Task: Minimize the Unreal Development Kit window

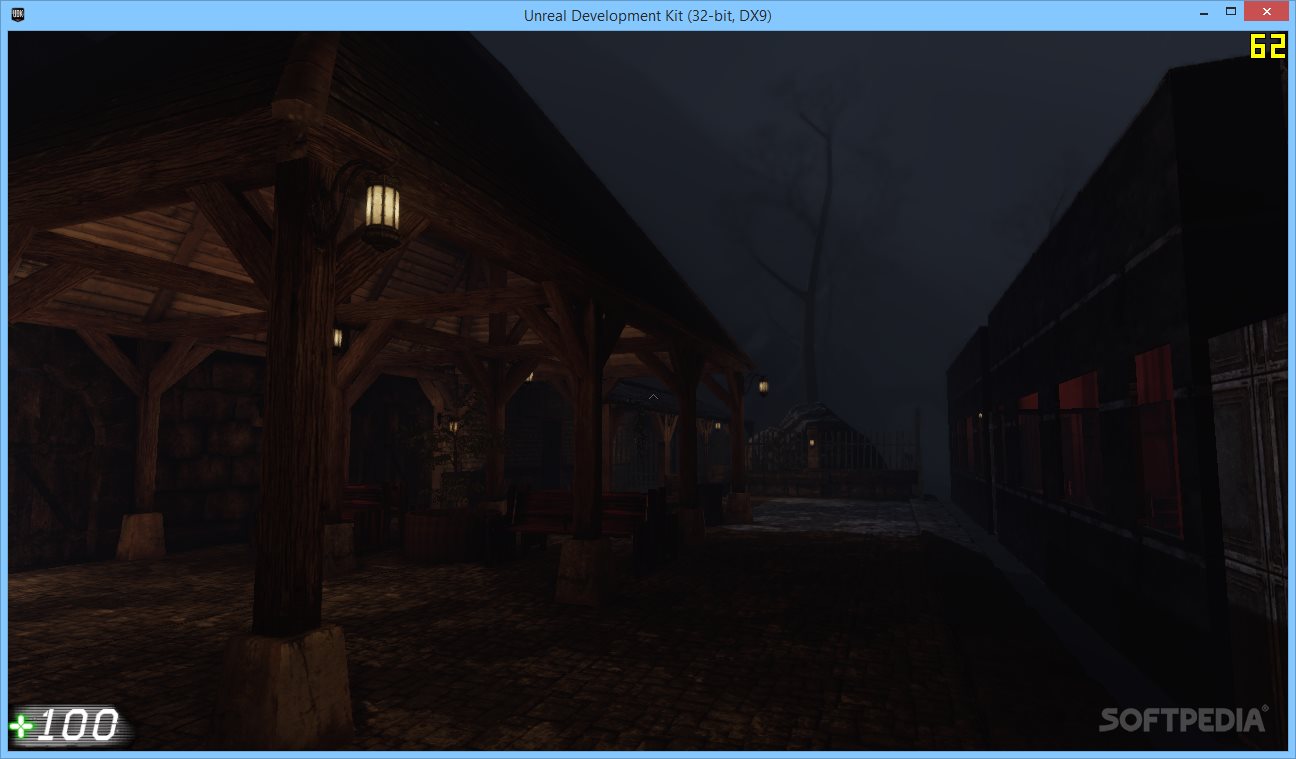Action: tap(1203, 12)
